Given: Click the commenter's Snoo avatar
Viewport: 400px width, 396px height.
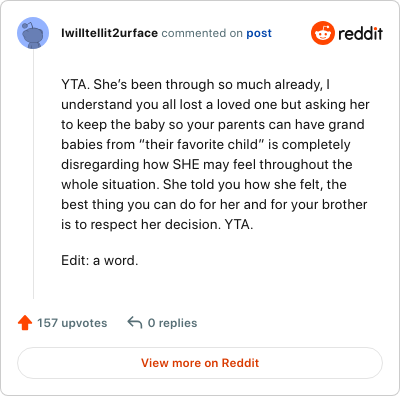Looking at the screenshot, I should coord(33,33).
